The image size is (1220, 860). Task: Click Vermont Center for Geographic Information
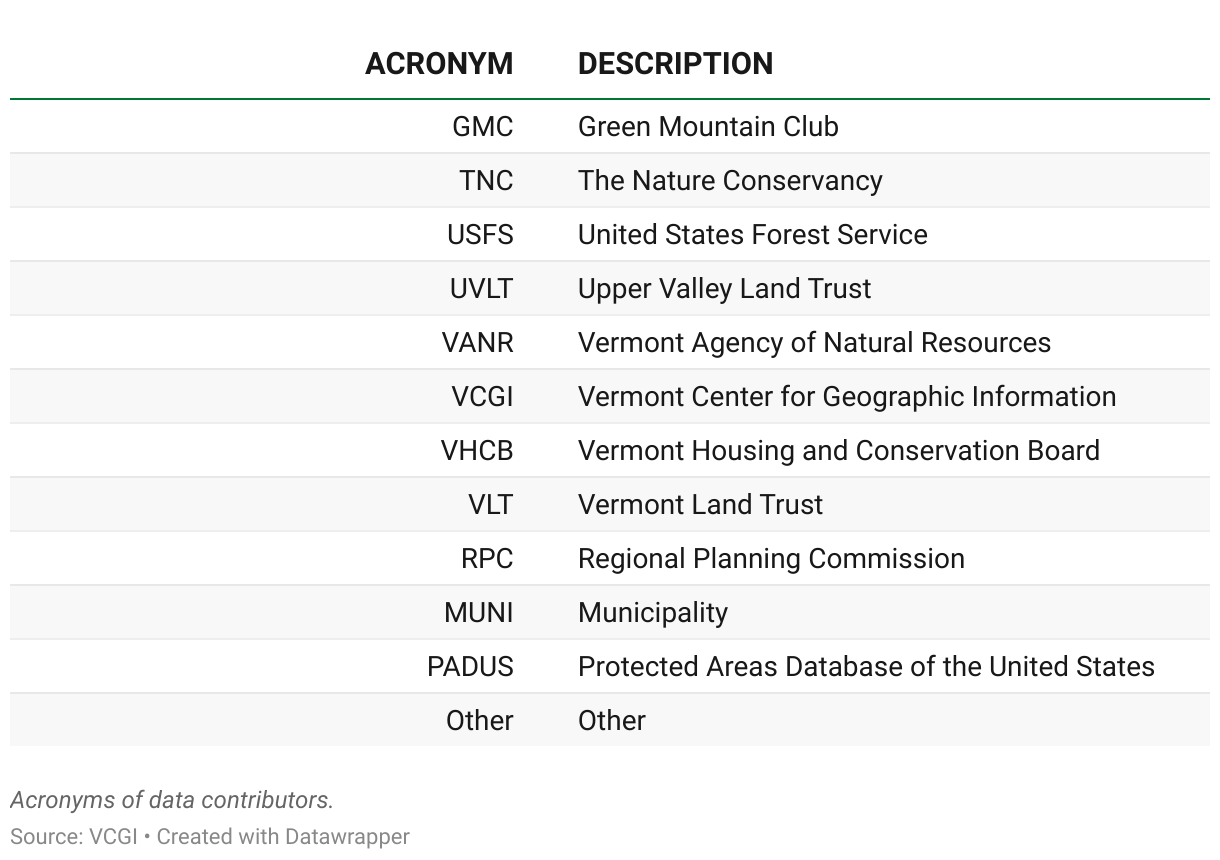(x=847, y=397)
